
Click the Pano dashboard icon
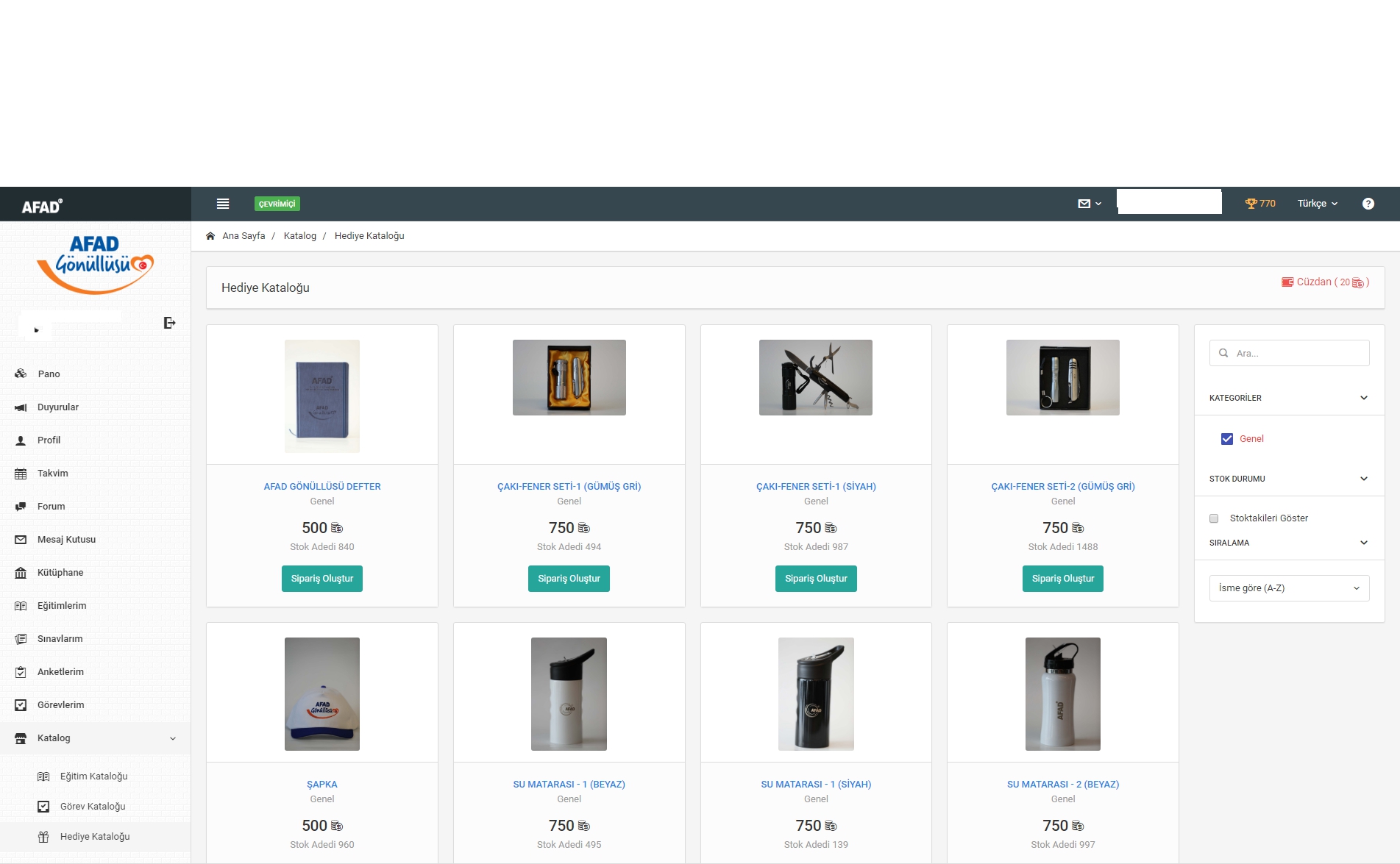21,374
